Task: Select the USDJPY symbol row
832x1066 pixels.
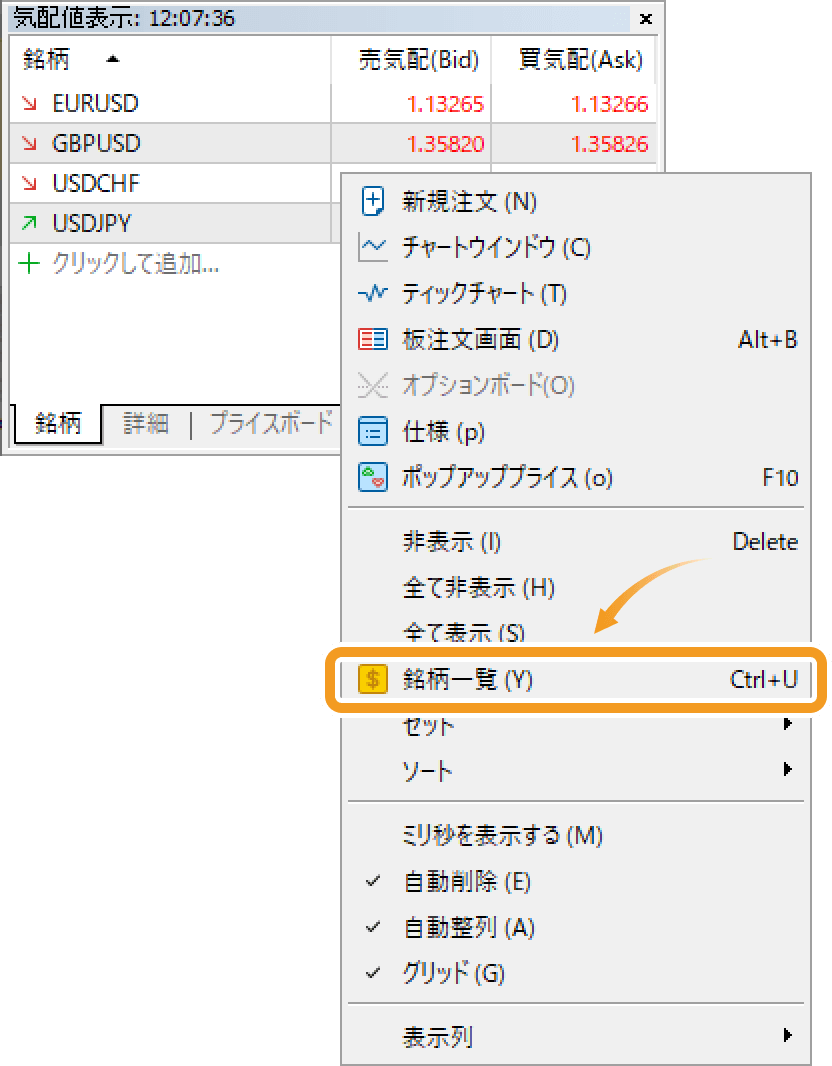Action: 175,223
